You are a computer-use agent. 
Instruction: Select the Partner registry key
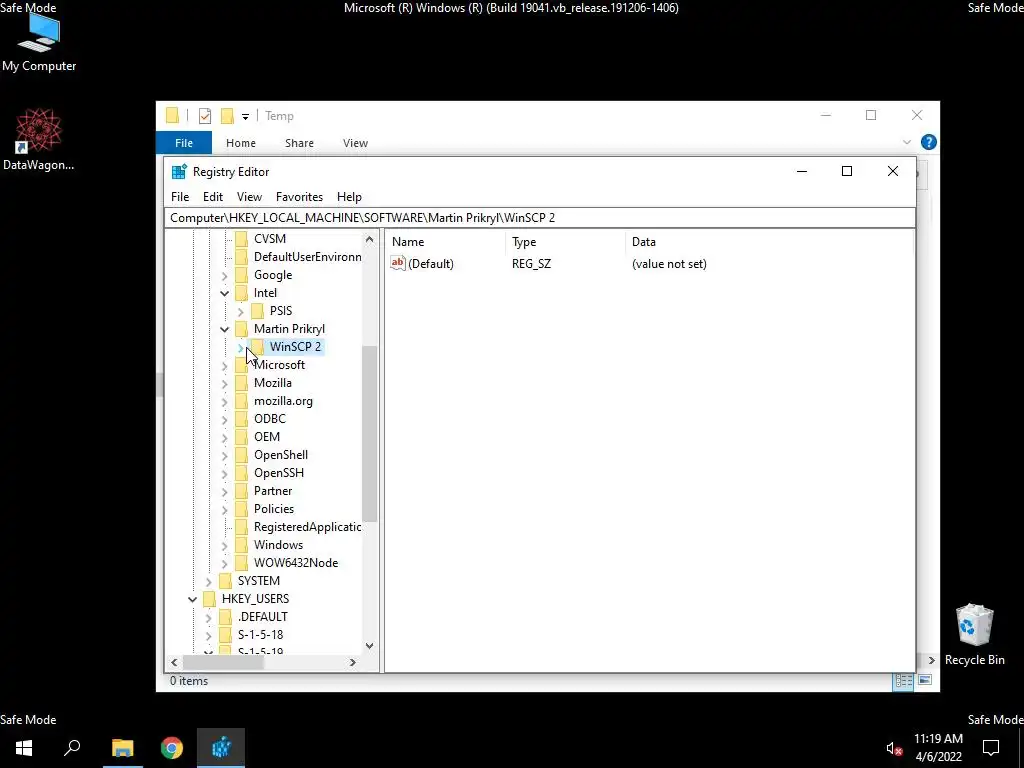[273, 490]
